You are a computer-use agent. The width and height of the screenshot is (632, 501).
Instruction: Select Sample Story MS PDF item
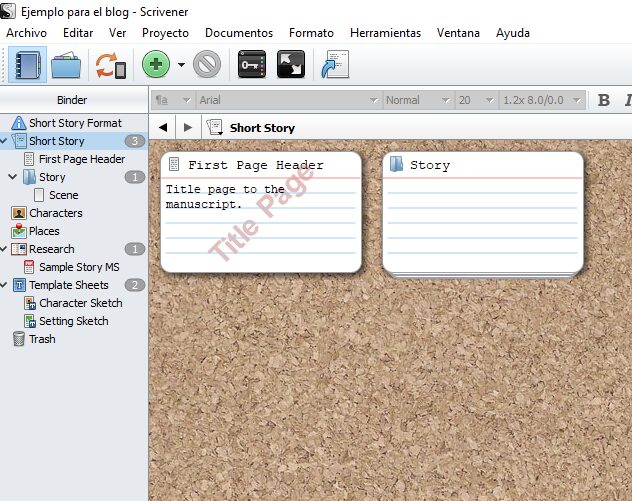(x=79, y=267)
